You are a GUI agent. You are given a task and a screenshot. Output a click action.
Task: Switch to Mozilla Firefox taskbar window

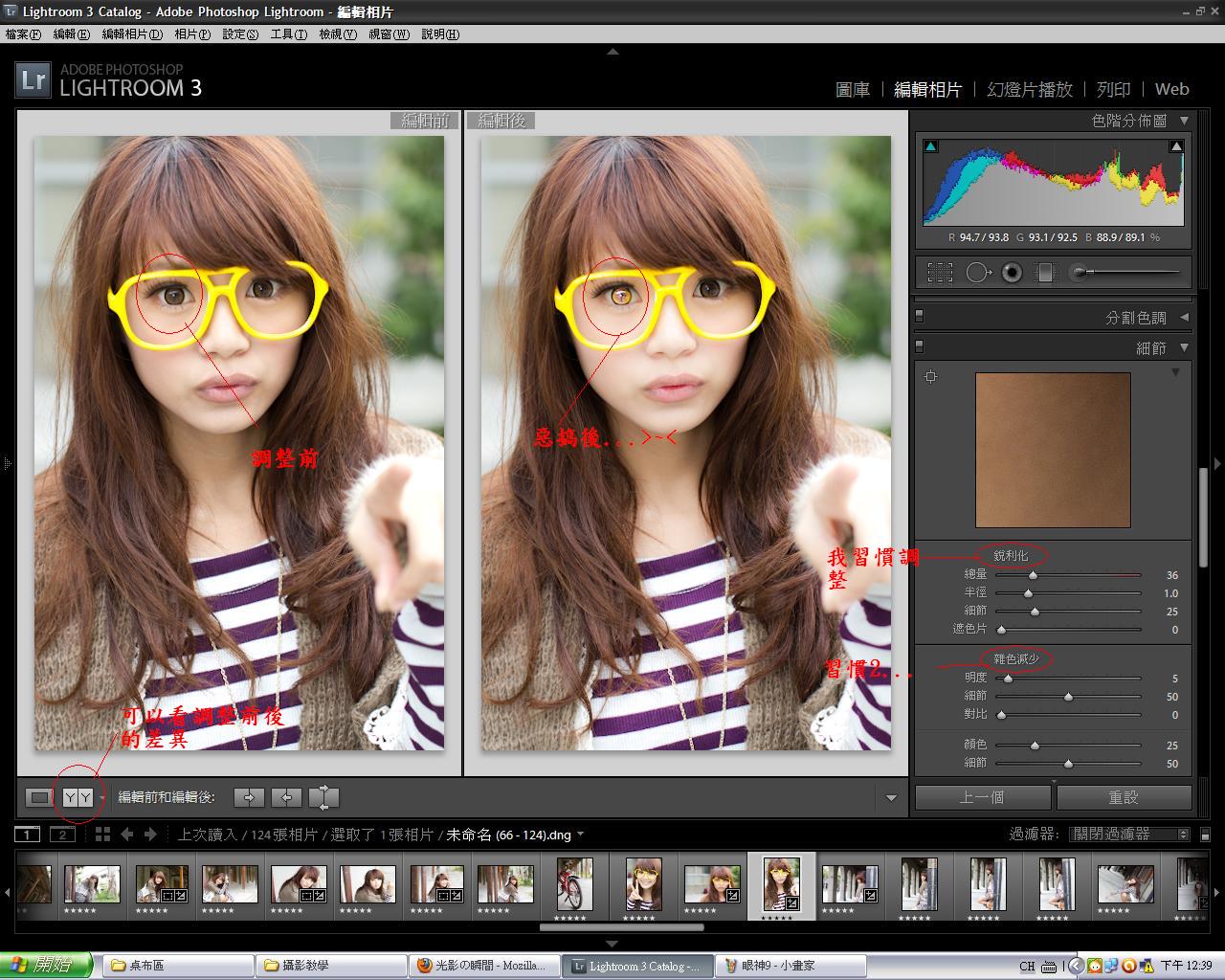tap(482, 966)
